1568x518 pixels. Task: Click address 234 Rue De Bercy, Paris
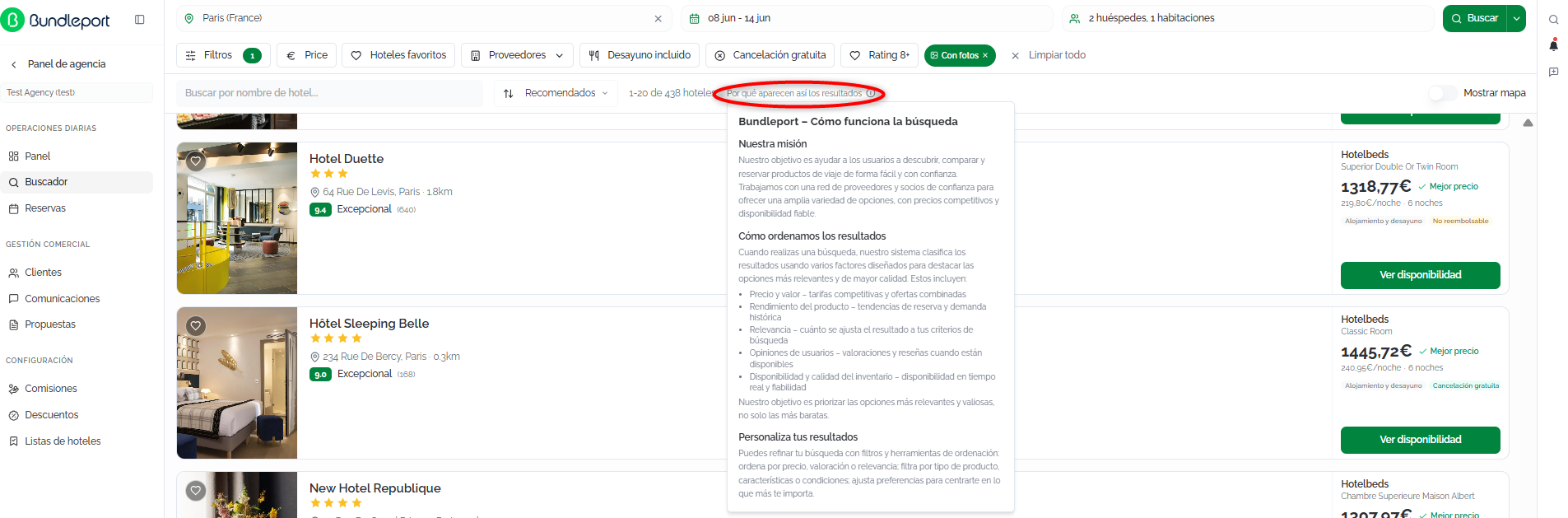click(x=375, y=357)
